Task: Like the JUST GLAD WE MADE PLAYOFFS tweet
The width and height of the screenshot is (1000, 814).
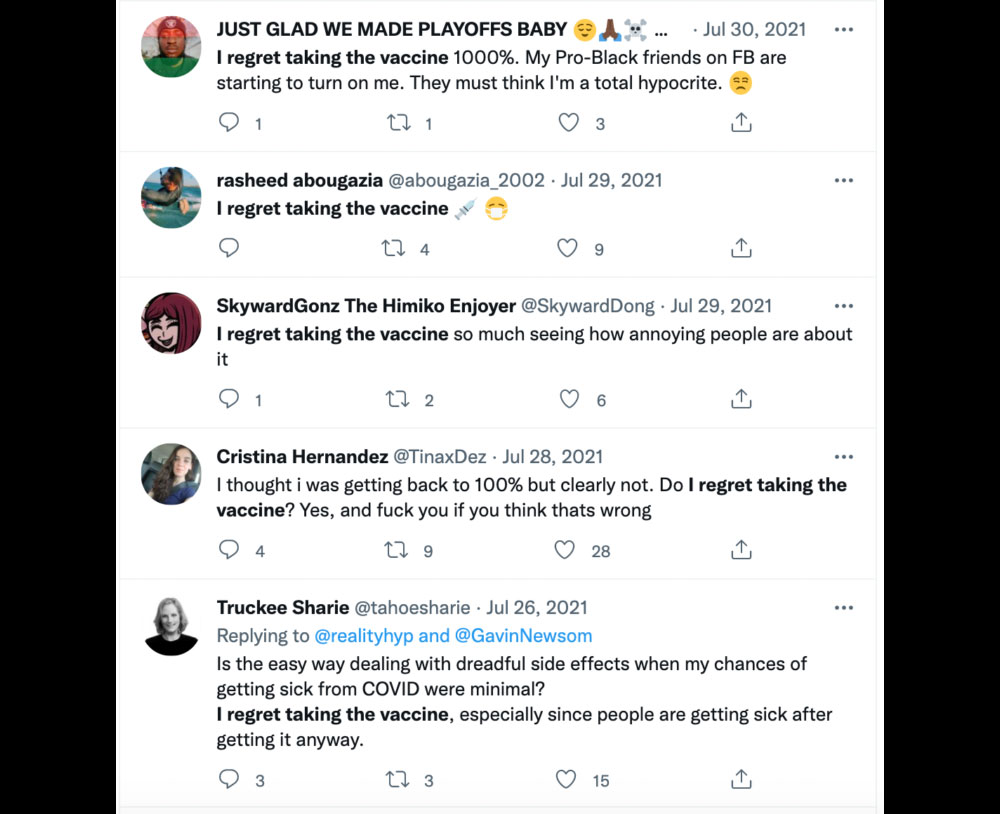Action: tap(568, 123)
